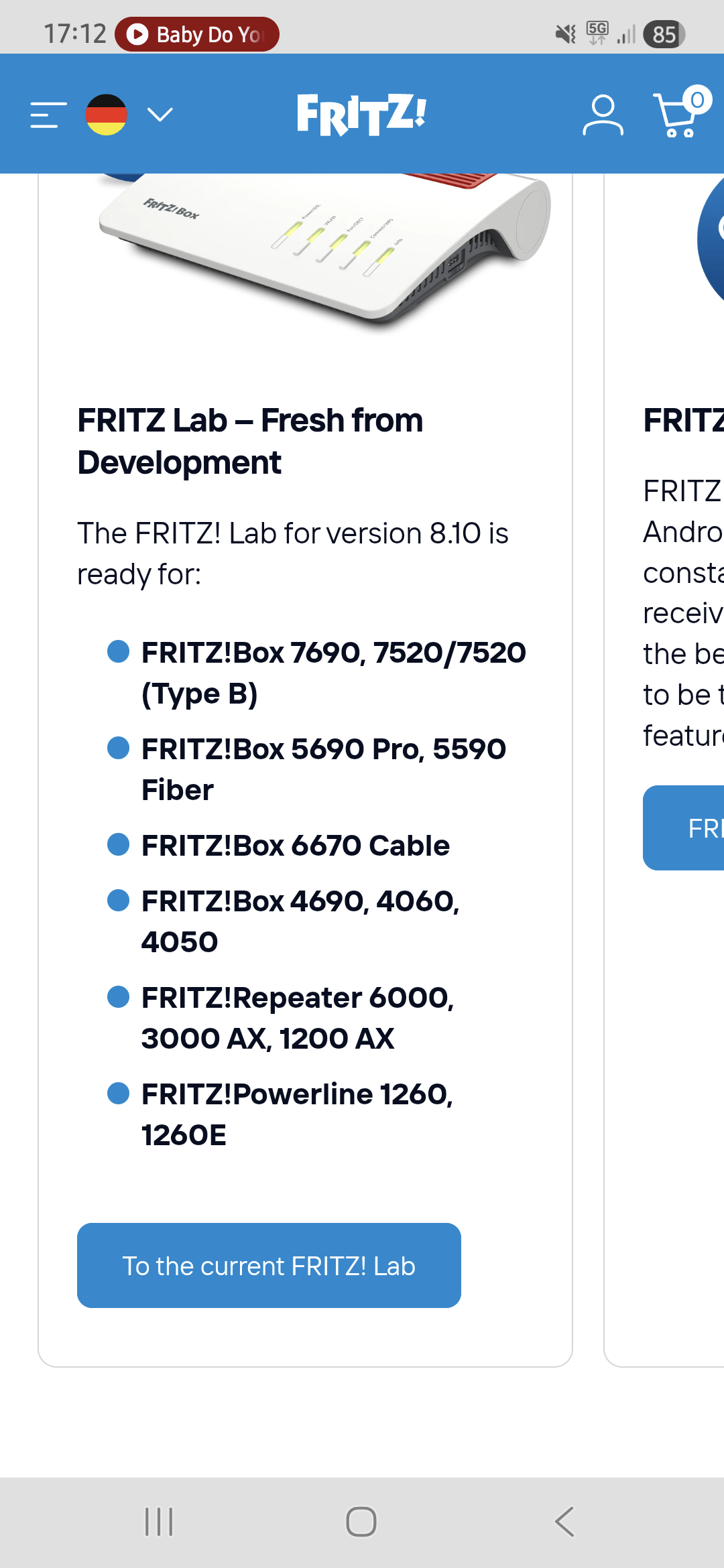Tap the FRITZ Lab – Fresh from Development heading
724x1568 pixels.
pyautogui.click(x=249, y=441)
